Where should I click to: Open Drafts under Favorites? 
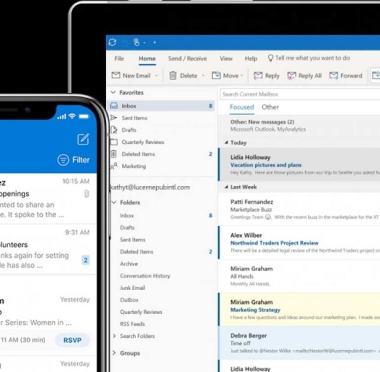coord(129,130)
